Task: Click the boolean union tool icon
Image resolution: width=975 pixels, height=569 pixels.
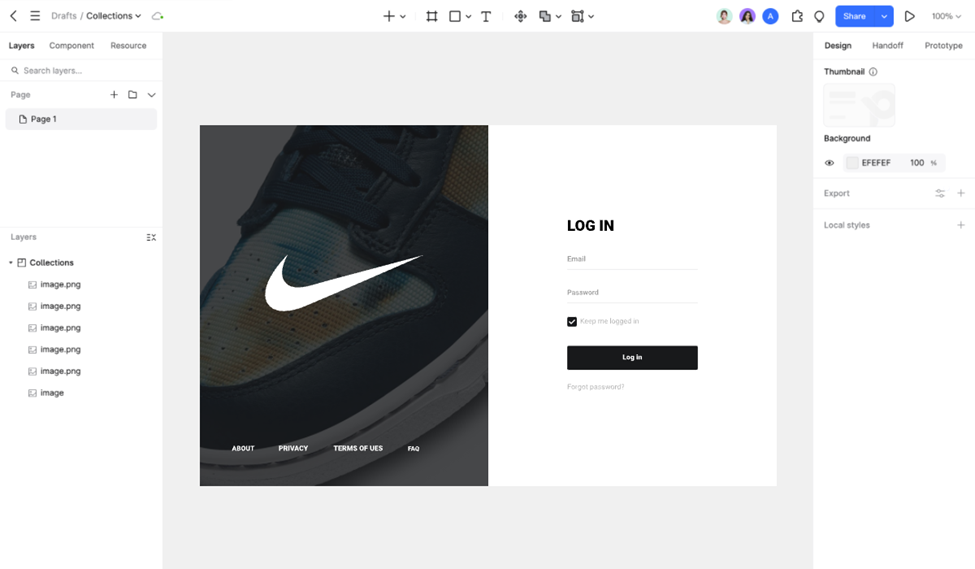Action: point(545,16)
